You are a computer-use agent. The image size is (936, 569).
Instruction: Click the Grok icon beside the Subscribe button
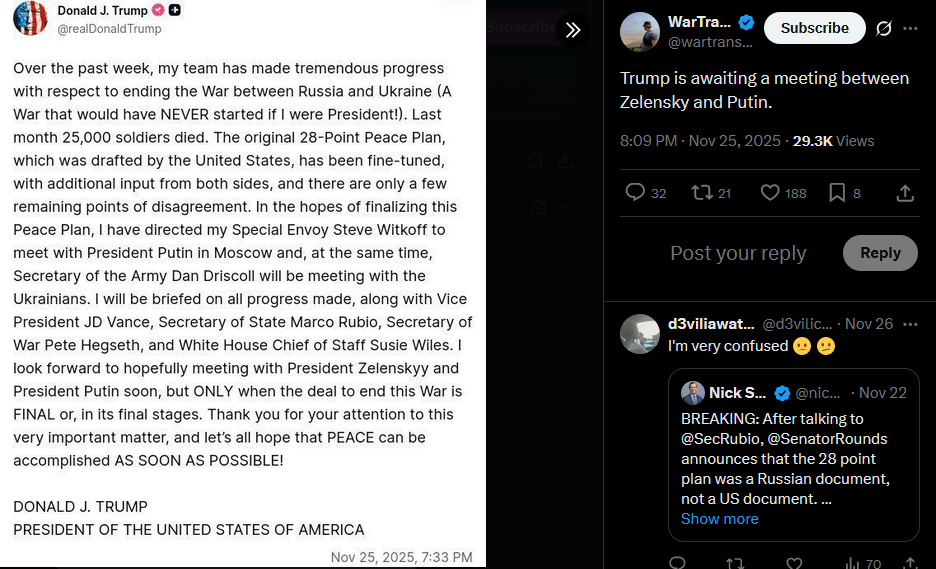coord(884,28)
